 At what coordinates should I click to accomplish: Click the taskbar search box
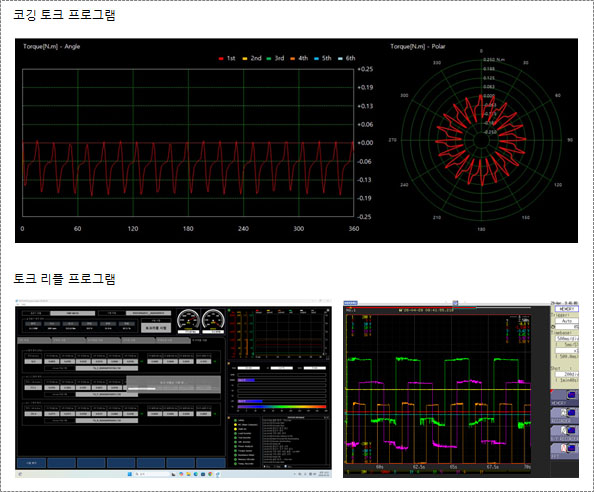pos(152,474)
